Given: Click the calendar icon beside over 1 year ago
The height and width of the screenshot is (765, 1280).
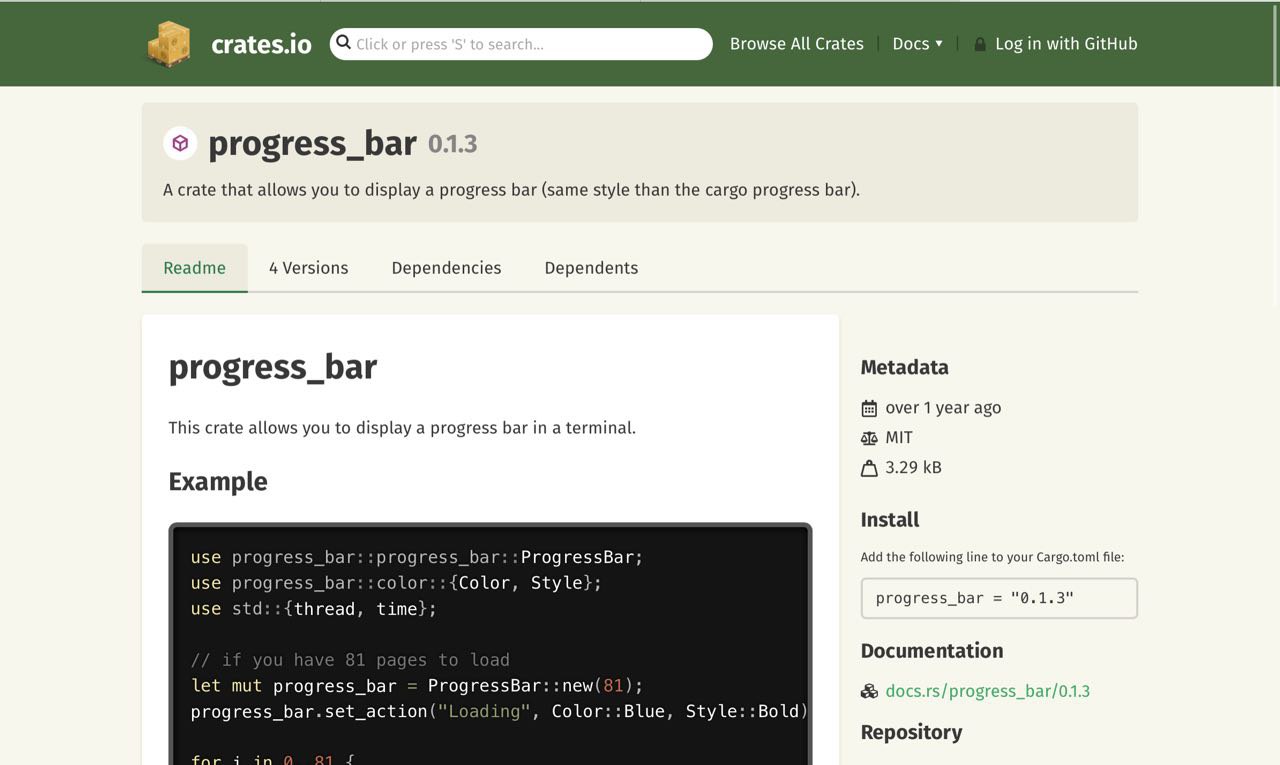Looking at the screenshot, I should [869, 408].
